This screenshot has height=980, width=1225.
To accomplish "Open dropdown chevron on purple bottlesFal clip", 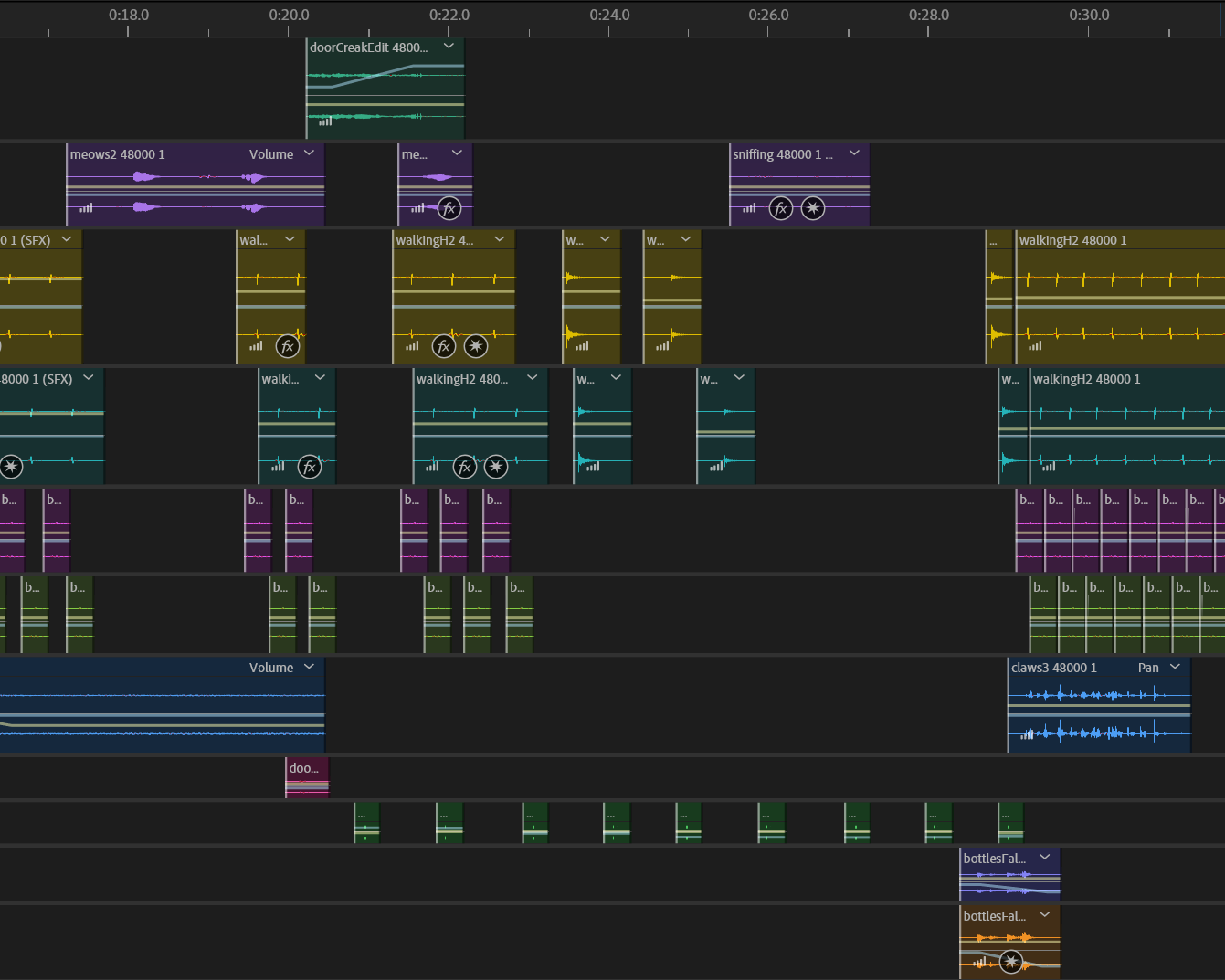I will click(1045, 858).
